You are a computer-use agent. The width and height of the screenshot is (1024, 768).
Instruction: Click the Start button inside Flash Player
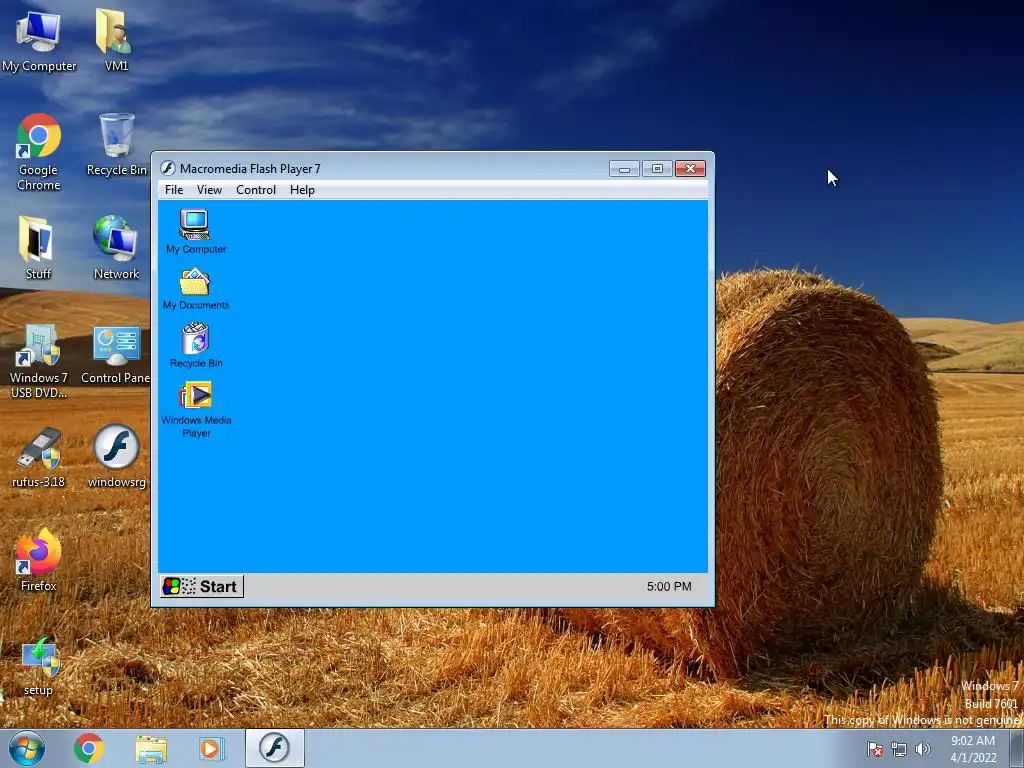[201, 586]
